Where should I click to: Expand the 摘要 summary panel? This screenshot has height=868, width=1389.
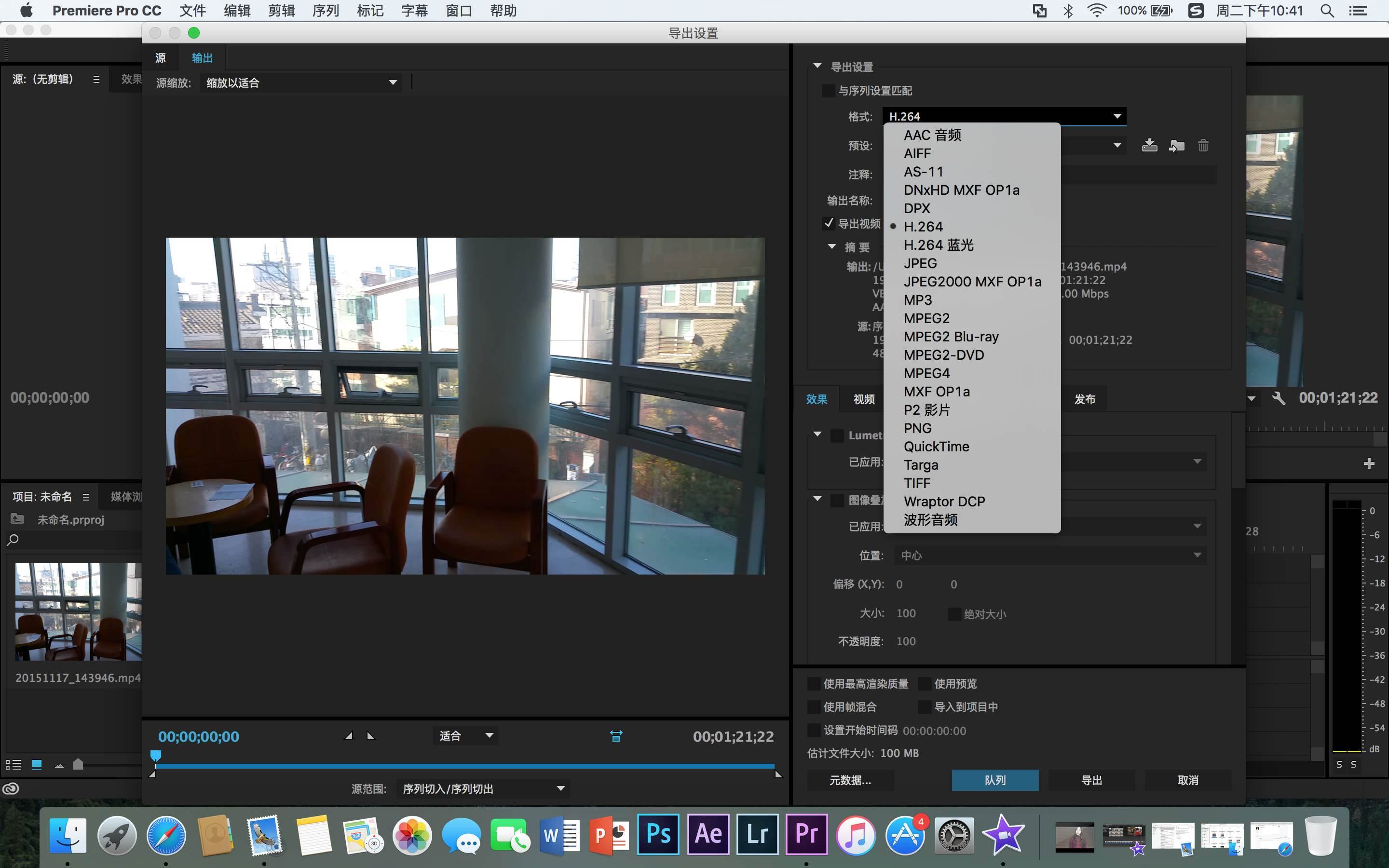click(819, 248)
